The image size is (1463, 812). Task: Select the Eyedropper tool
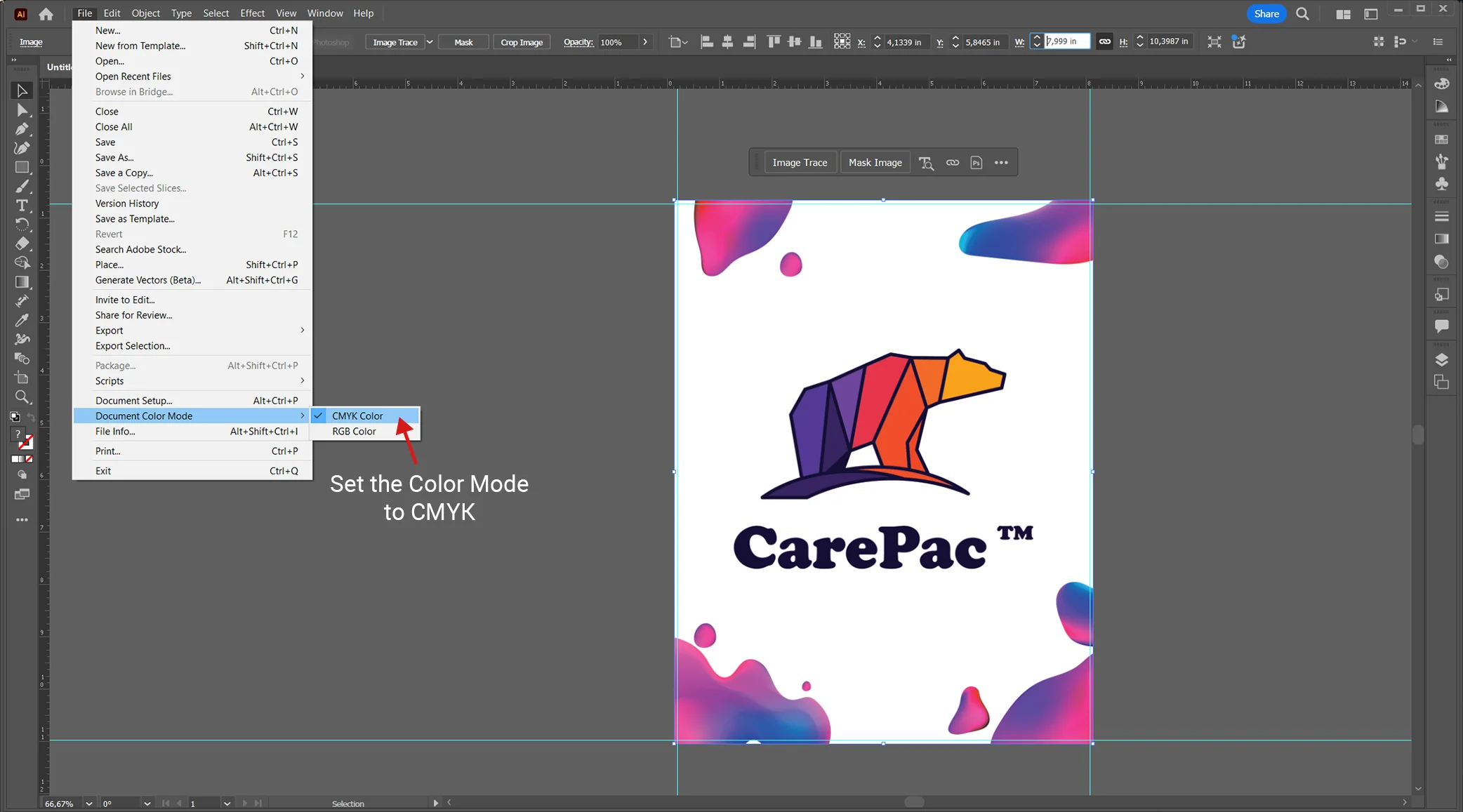click(22, 319)
